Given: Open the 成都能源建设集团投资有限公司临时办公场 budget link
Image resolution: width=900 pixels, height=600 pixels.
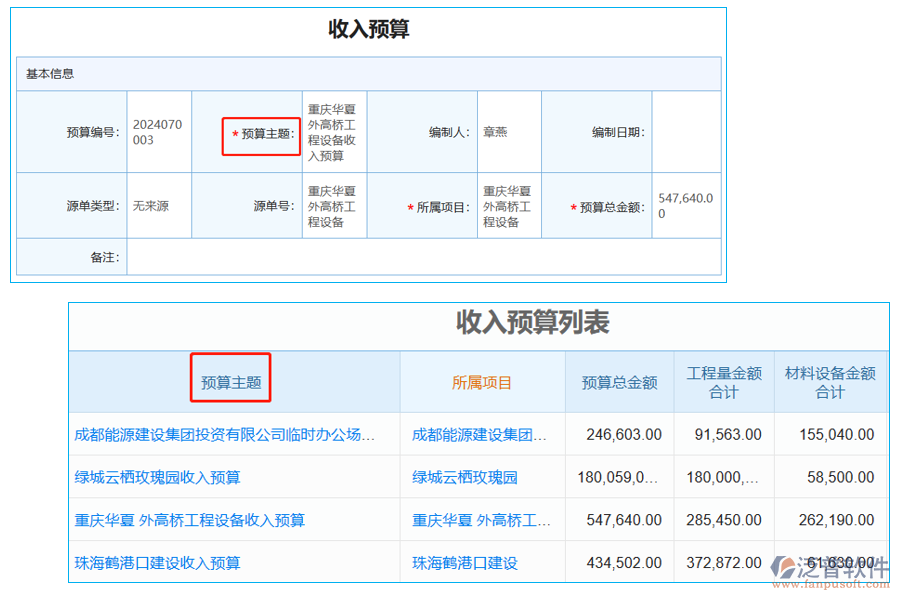Looking at the screenshot, I should point(225,434).
